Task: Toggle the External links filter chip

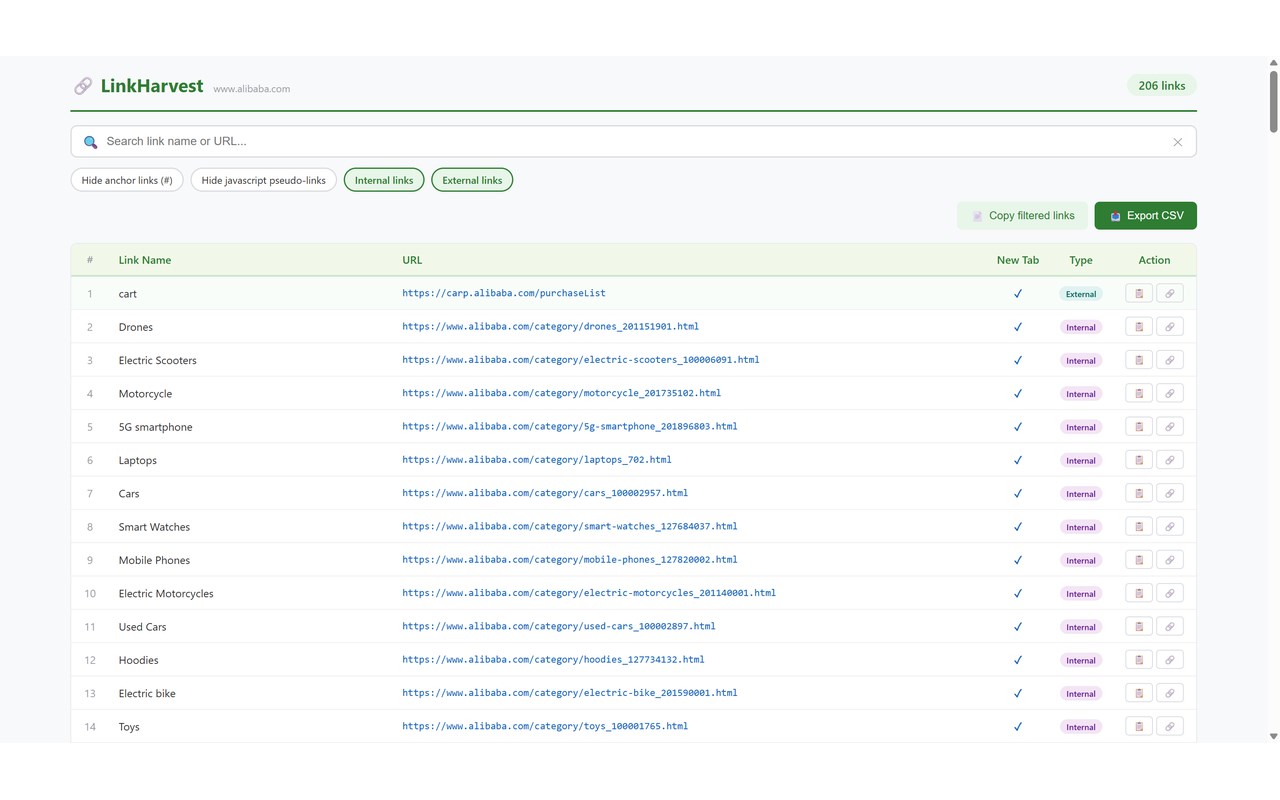Action: [472, 180]
